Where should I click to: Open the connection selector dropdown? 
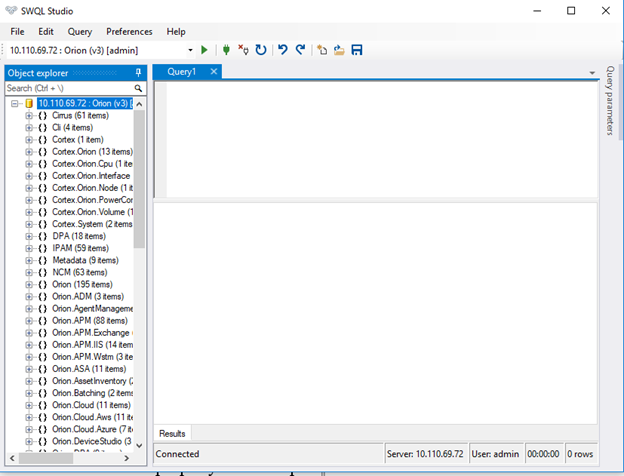pos(190,50)
